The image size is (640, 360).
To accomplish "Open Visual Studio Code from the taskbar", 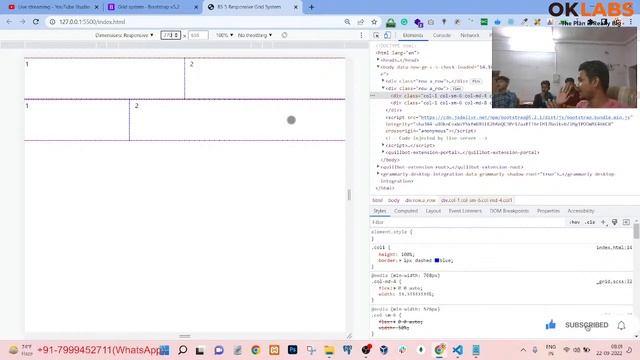I will (x=458, y=350).
